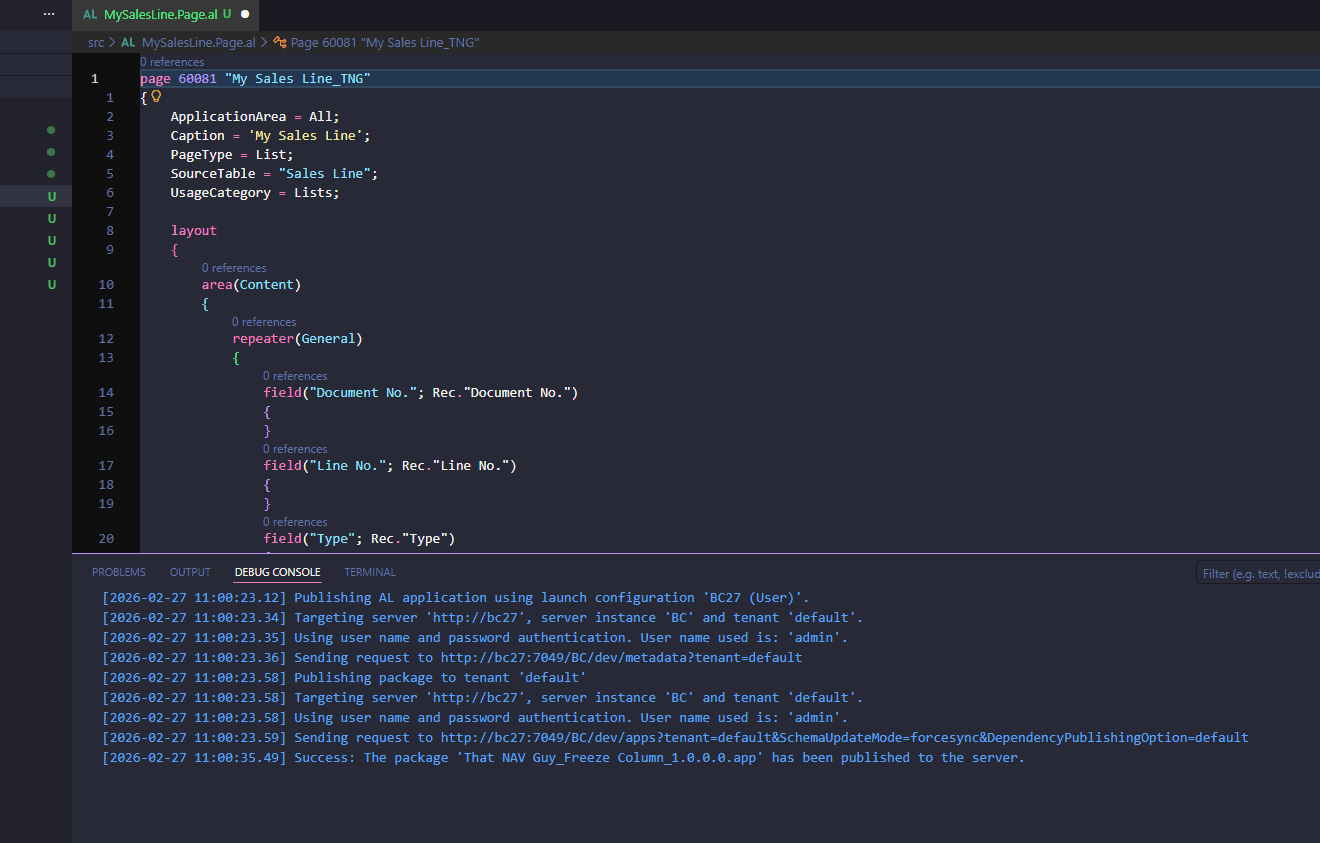This screenshot has height=843, width=1320.
Task: Click the lightbulb code action icon
Action: click(x=156, y=97)
